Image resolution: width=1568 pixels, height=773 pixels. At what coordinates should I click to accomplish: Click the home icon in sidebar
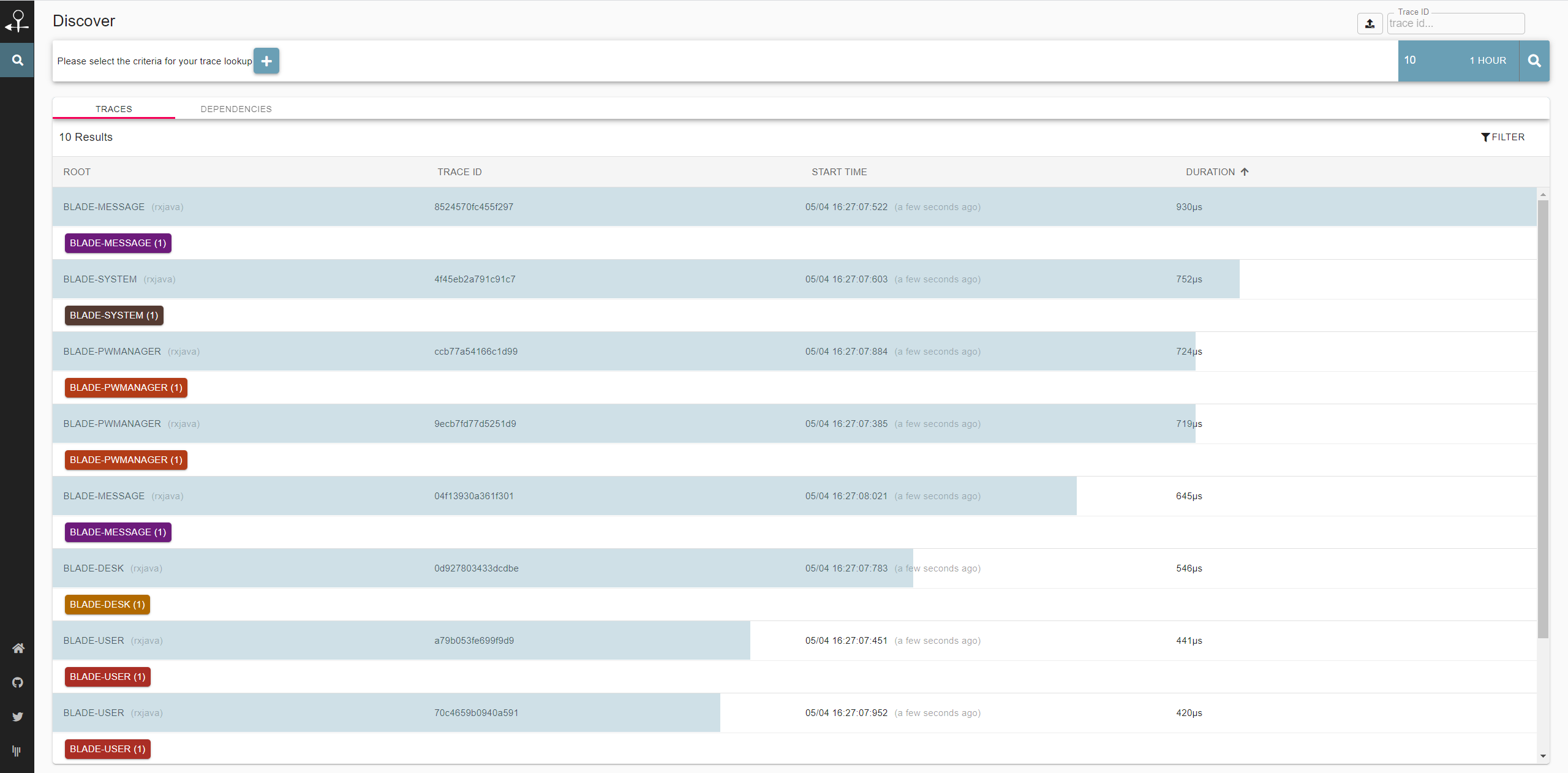click(18, 648)
